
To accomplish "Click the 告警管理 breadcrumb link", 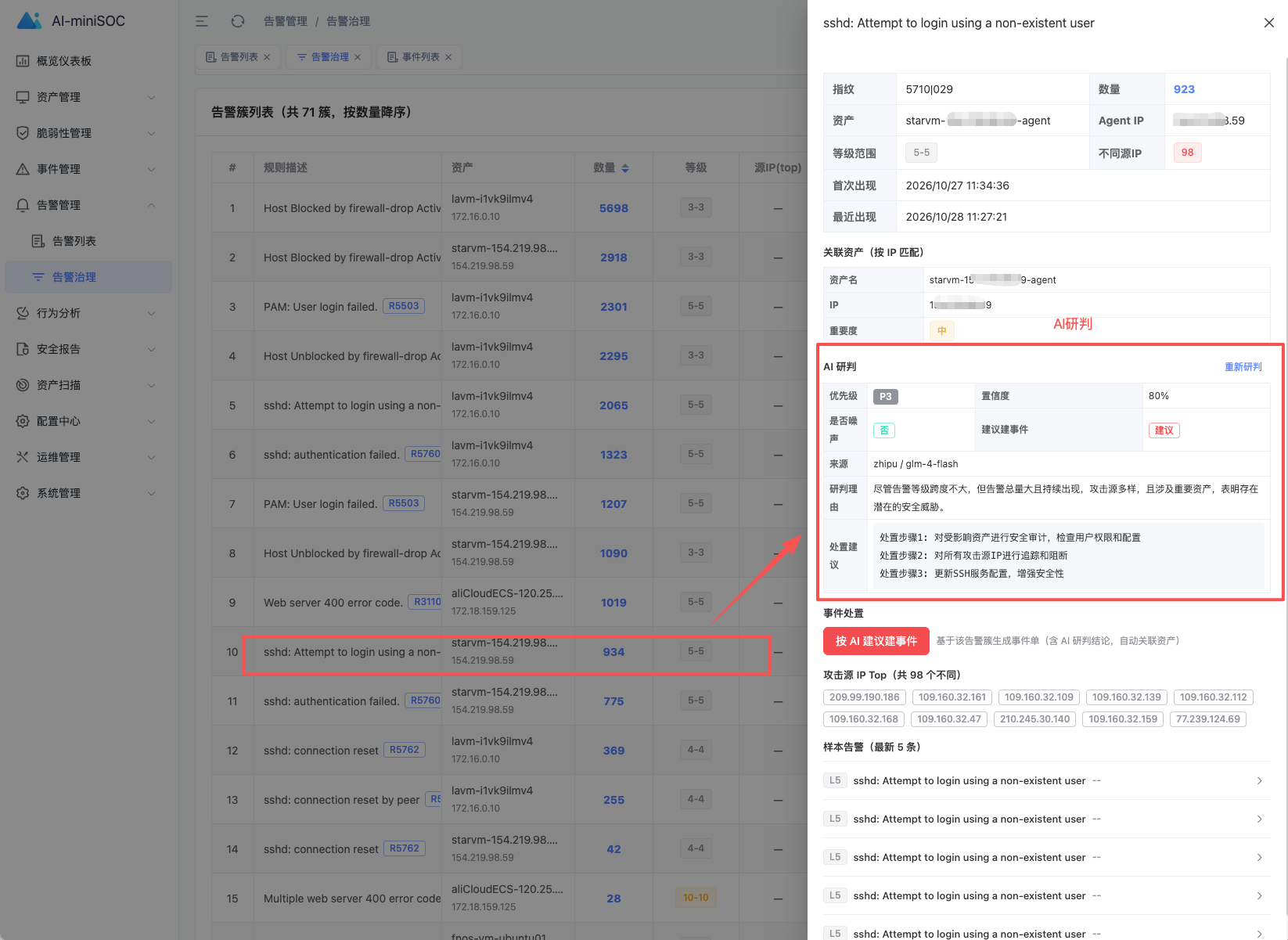I will pyautogui.click(x=286, y=21).
